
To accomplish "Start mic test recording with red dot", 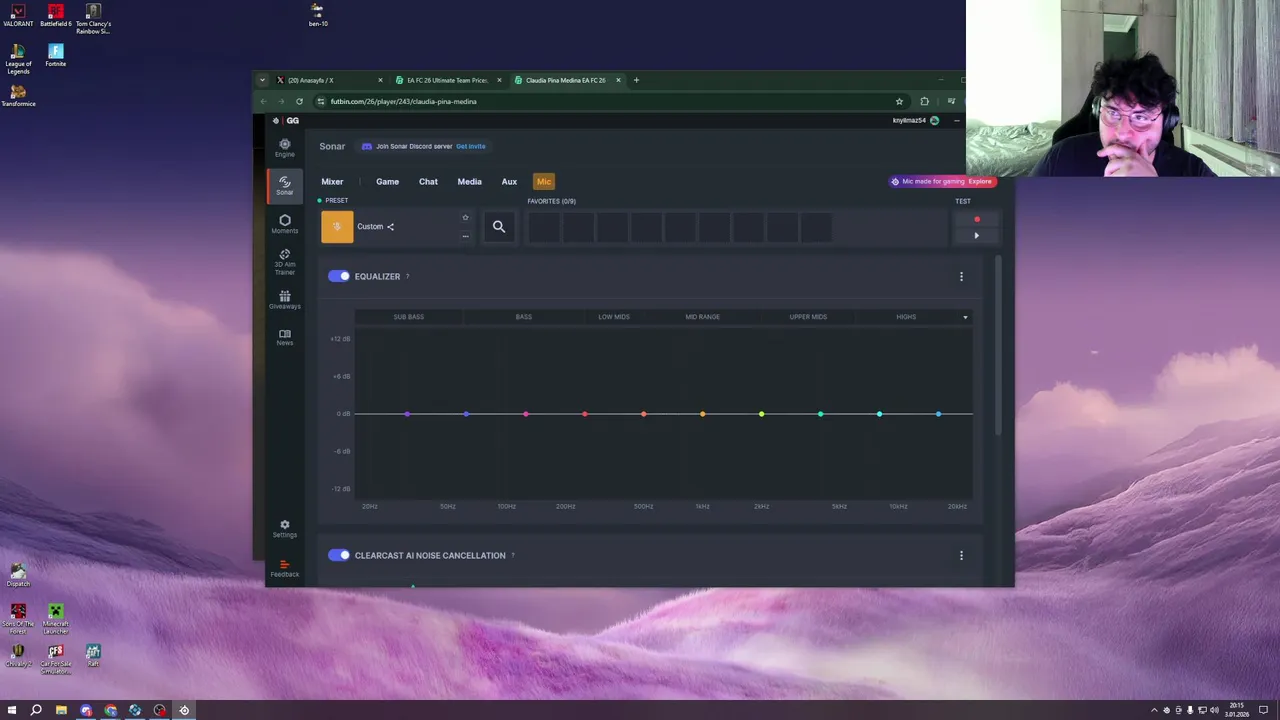I will [977, 219].
